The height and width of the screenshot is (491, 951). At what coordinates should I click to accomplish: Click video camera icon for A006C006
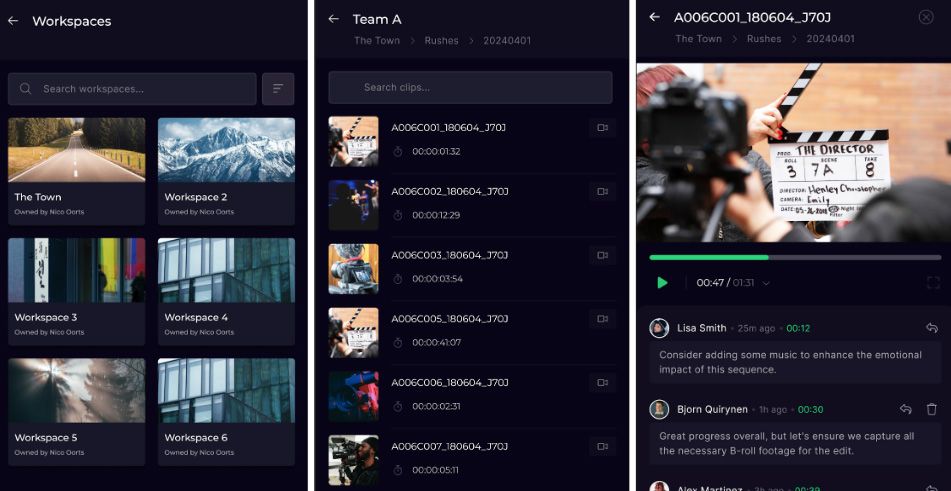602,382
